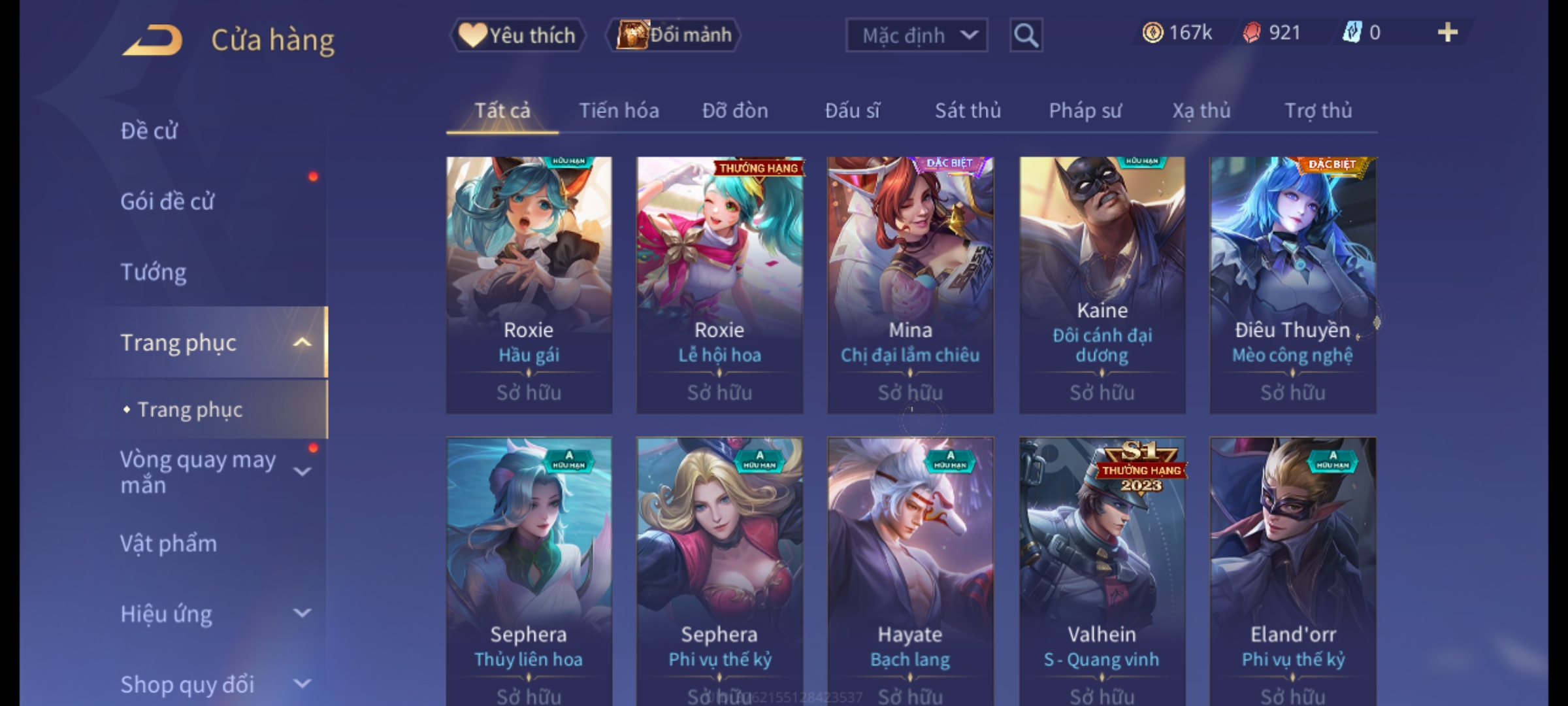The height and width of the screenshot is (706, 1568).
Task: Expand Vòng quay may mắn menu
Action: 302,471
